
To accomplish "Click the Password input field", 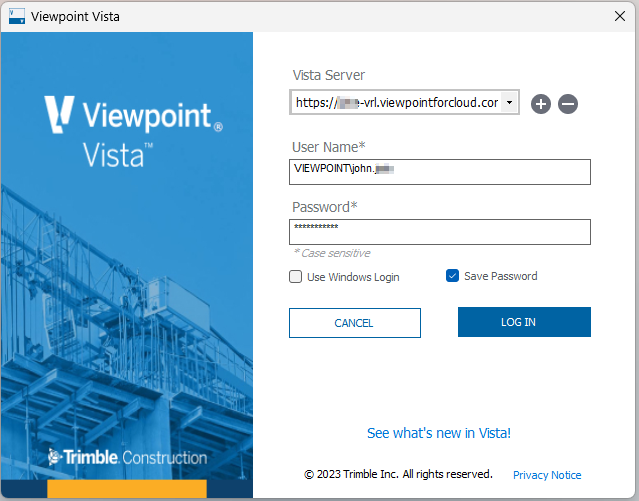I will point(440,232).
